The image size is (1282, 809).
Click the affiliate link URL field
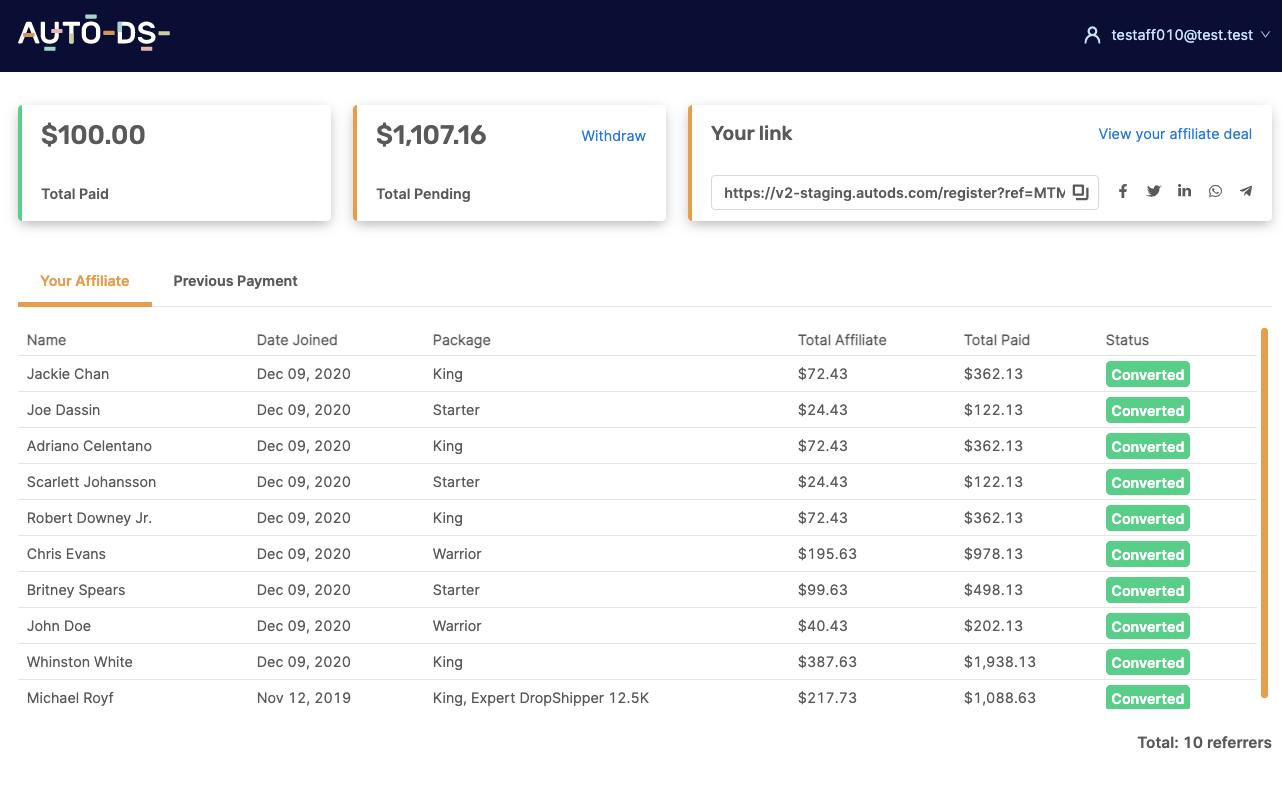point(905,193)
